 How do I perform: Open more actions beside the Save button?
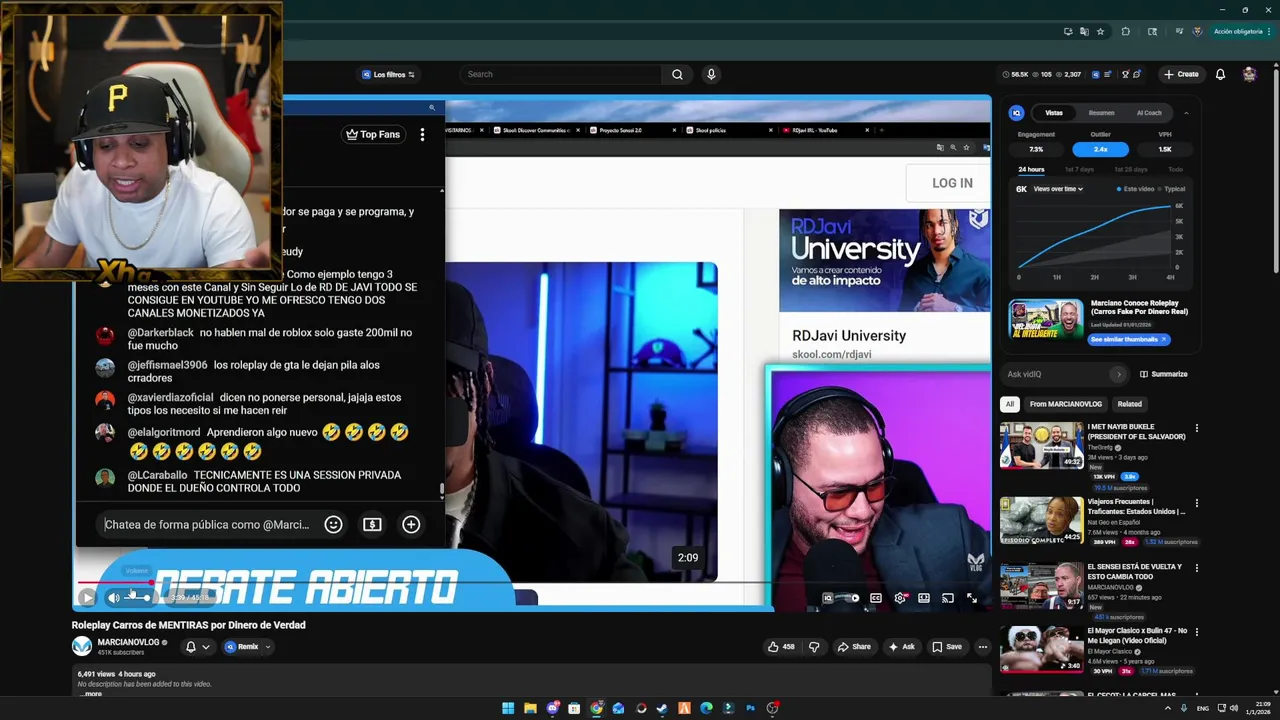tap(982, 647)
